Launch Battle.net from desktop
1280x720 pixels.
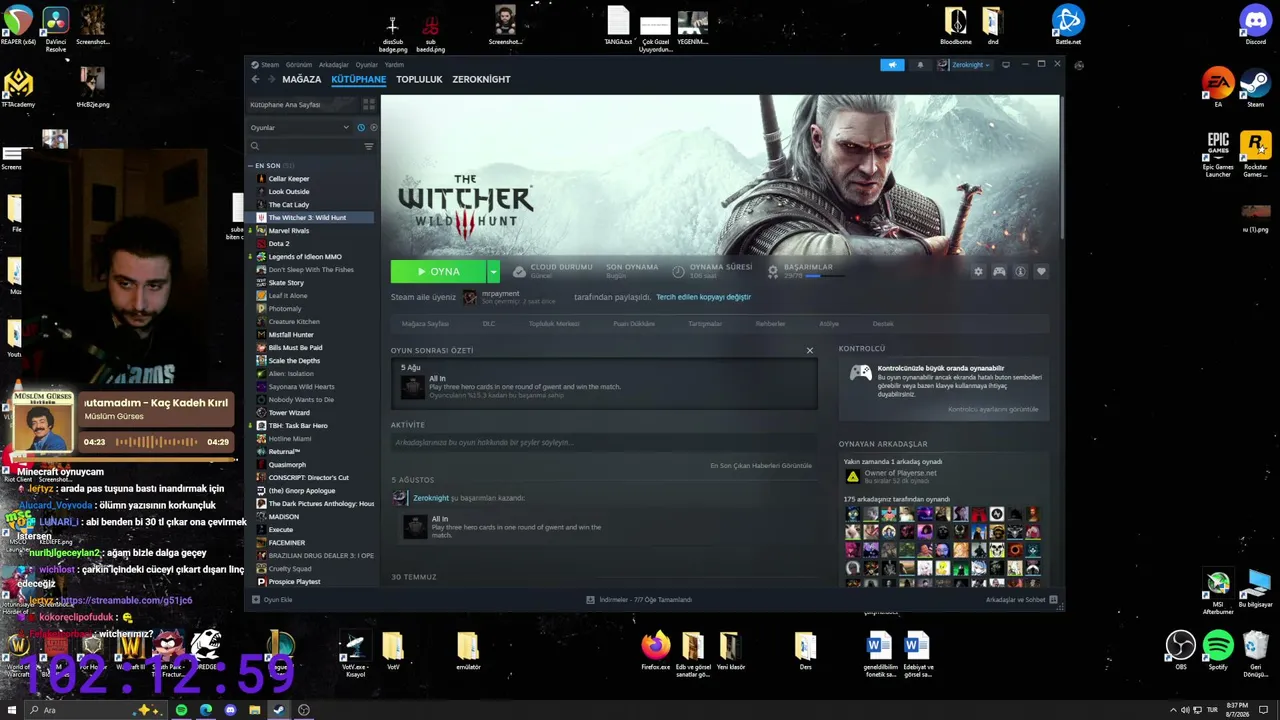1068,24
